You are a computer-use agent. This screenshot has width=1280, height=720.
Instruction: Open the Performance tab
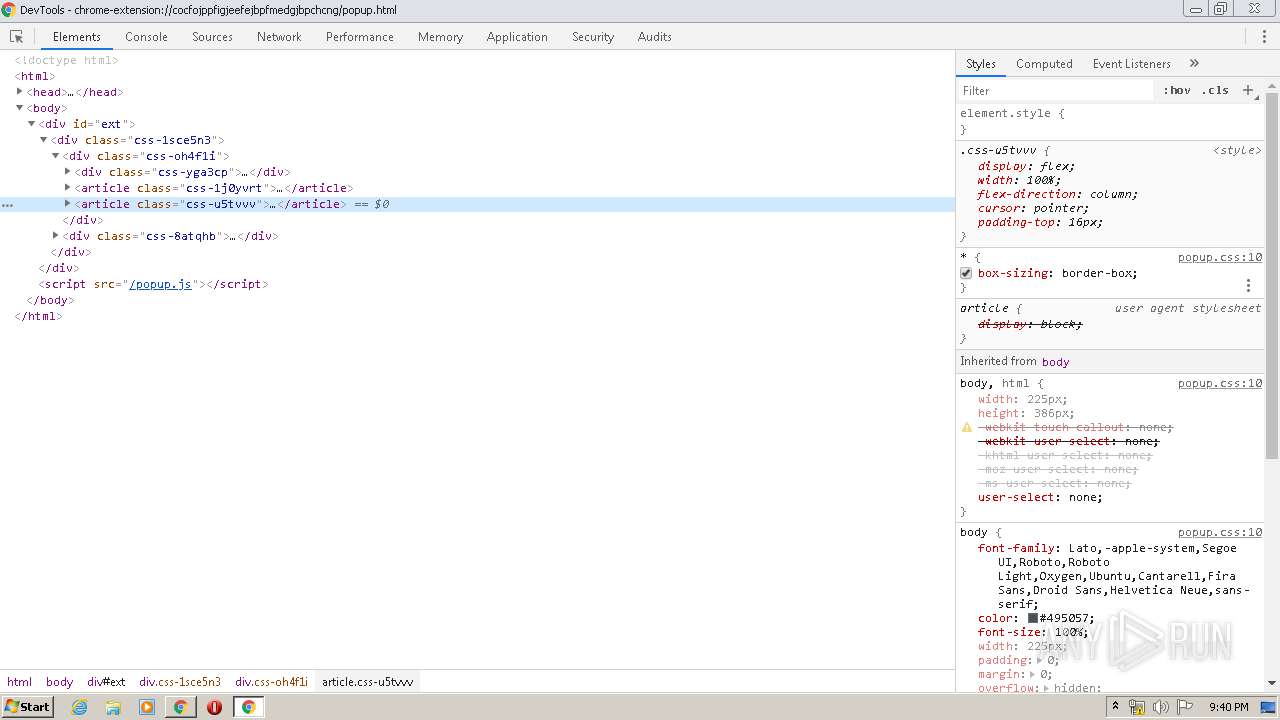click(x=360, y=36)
